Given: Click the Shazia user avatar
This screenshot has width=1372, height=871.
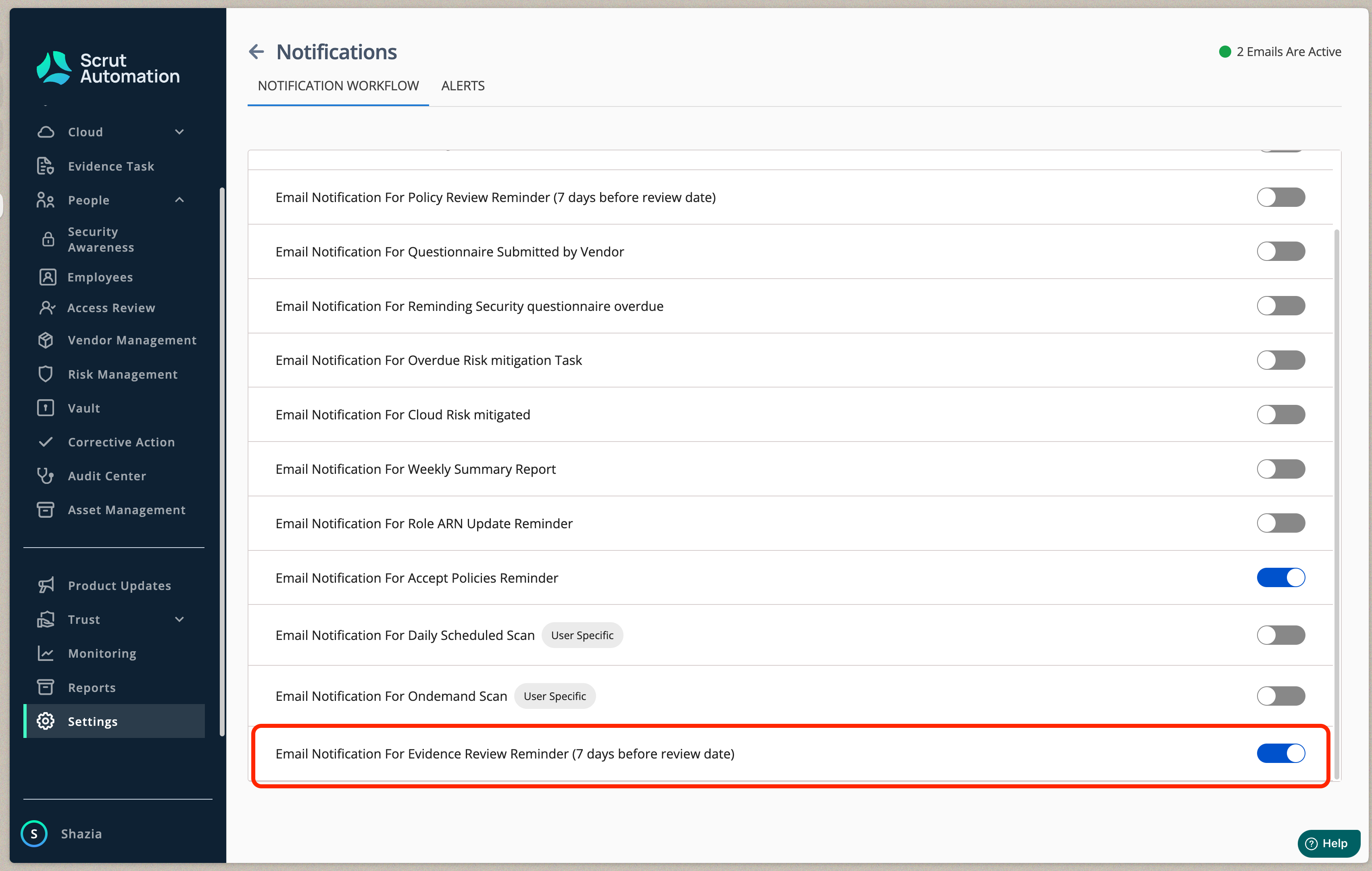Looking at the screenshot, I should point(34,834).
